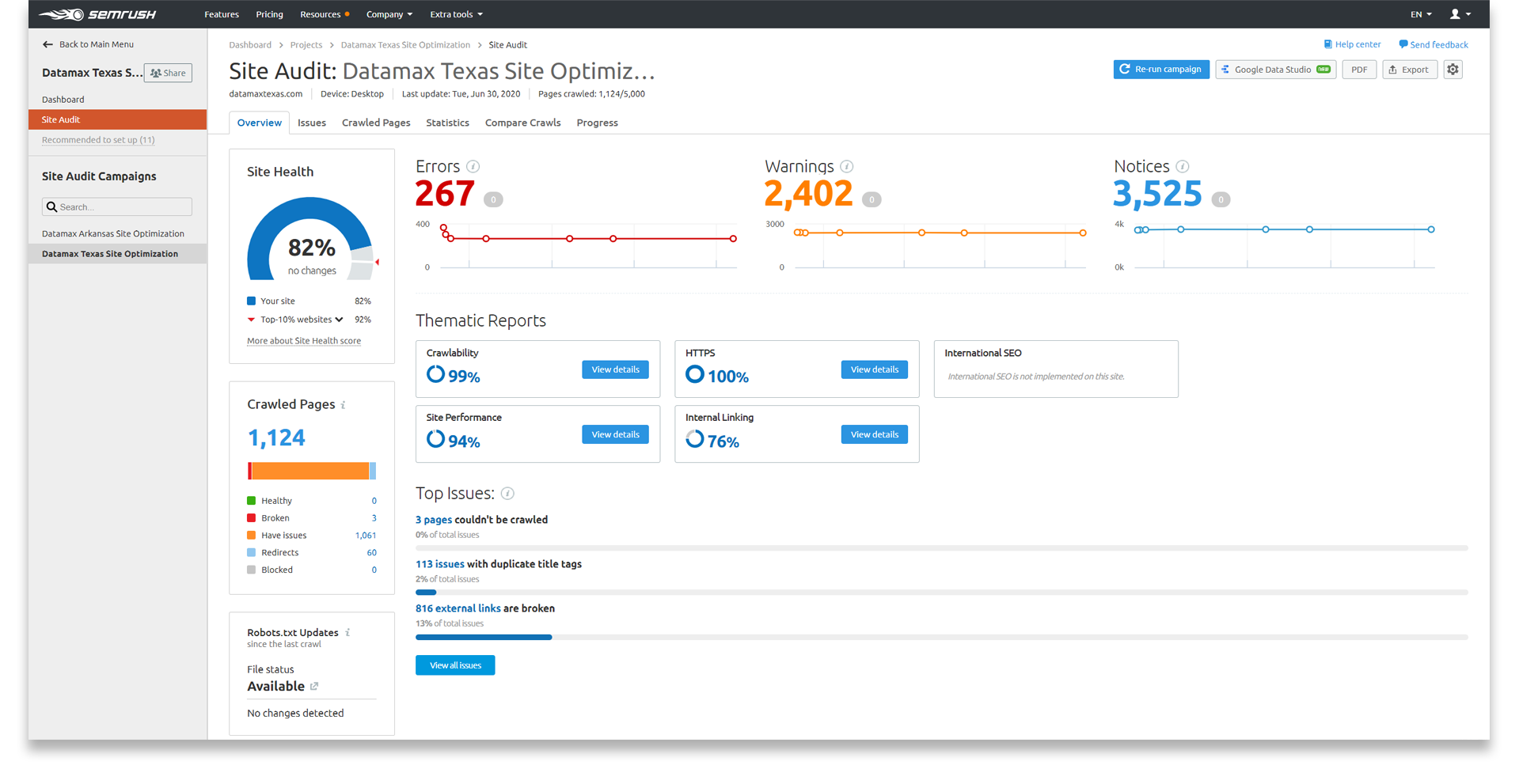Click the campaign search field
This screenshot has width=1519, height=784.
[x=117, y=207]
